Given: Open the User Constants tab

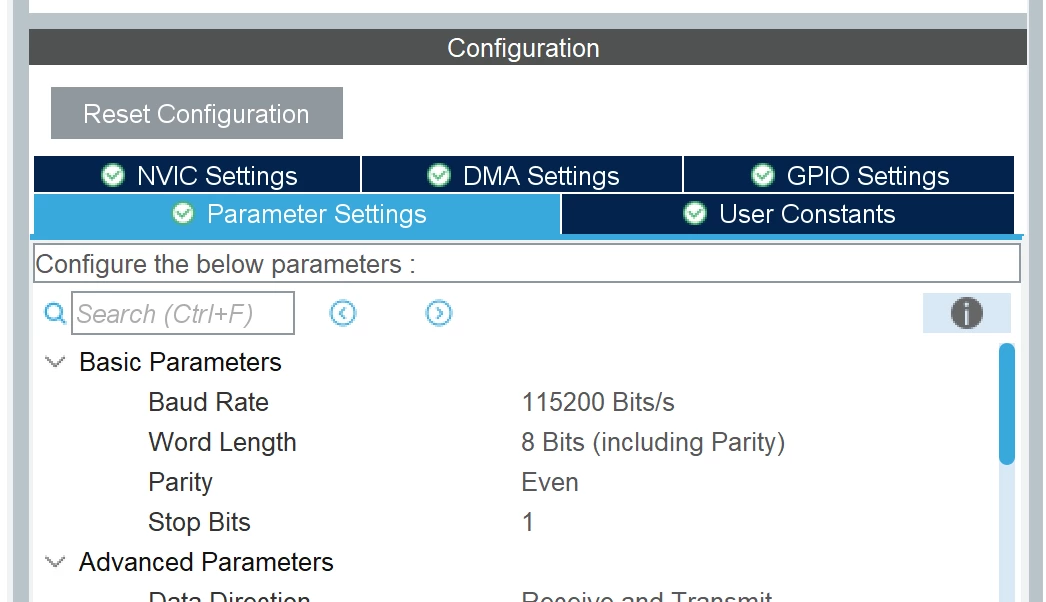Looking at the screenshot, I should (x=788, y=214).
